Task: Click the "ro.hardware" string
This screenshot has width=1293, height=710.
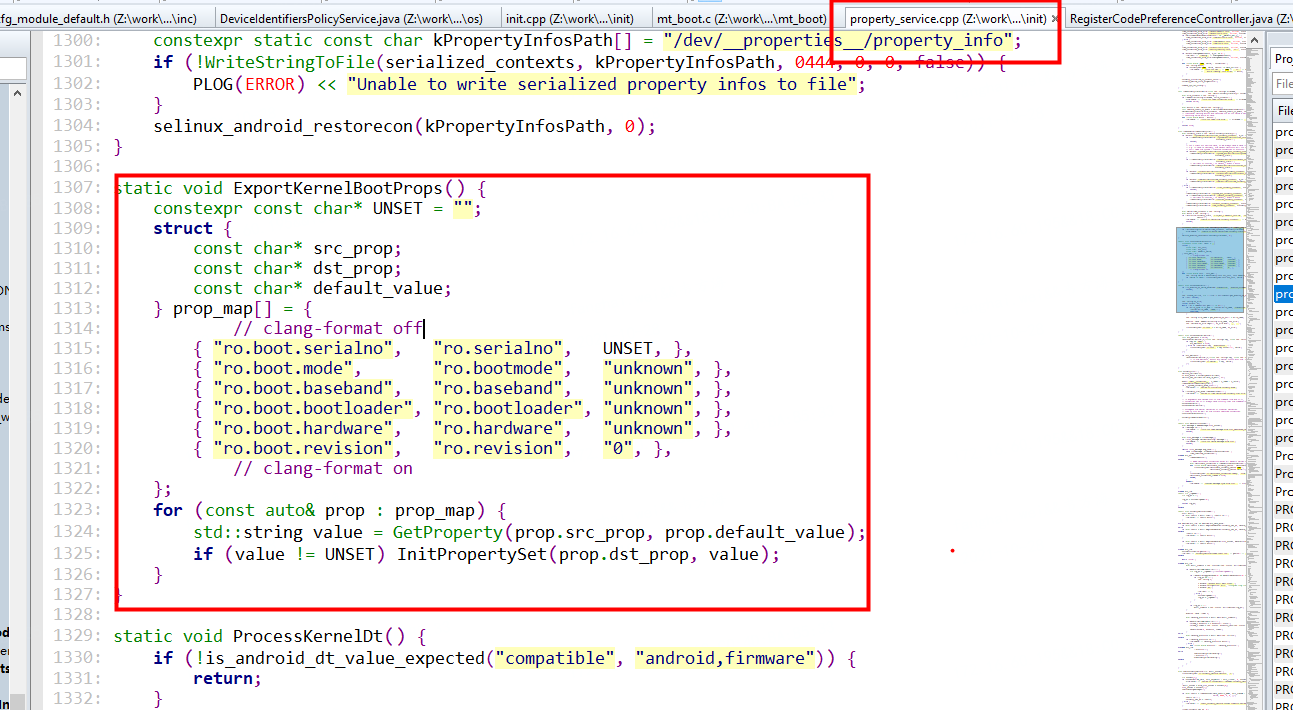Action: (x=498, y=428)
